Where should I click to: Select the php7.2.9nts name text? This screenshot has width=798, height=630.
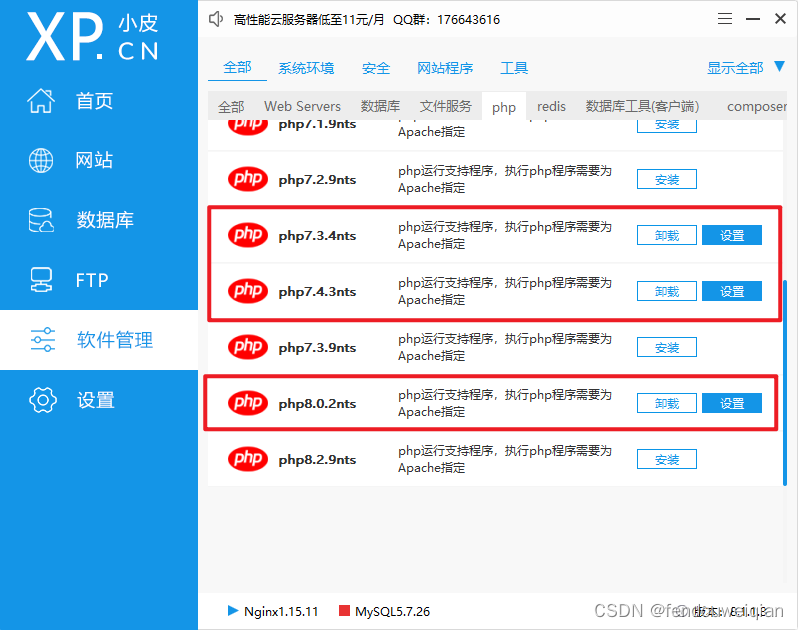[317, 180]
